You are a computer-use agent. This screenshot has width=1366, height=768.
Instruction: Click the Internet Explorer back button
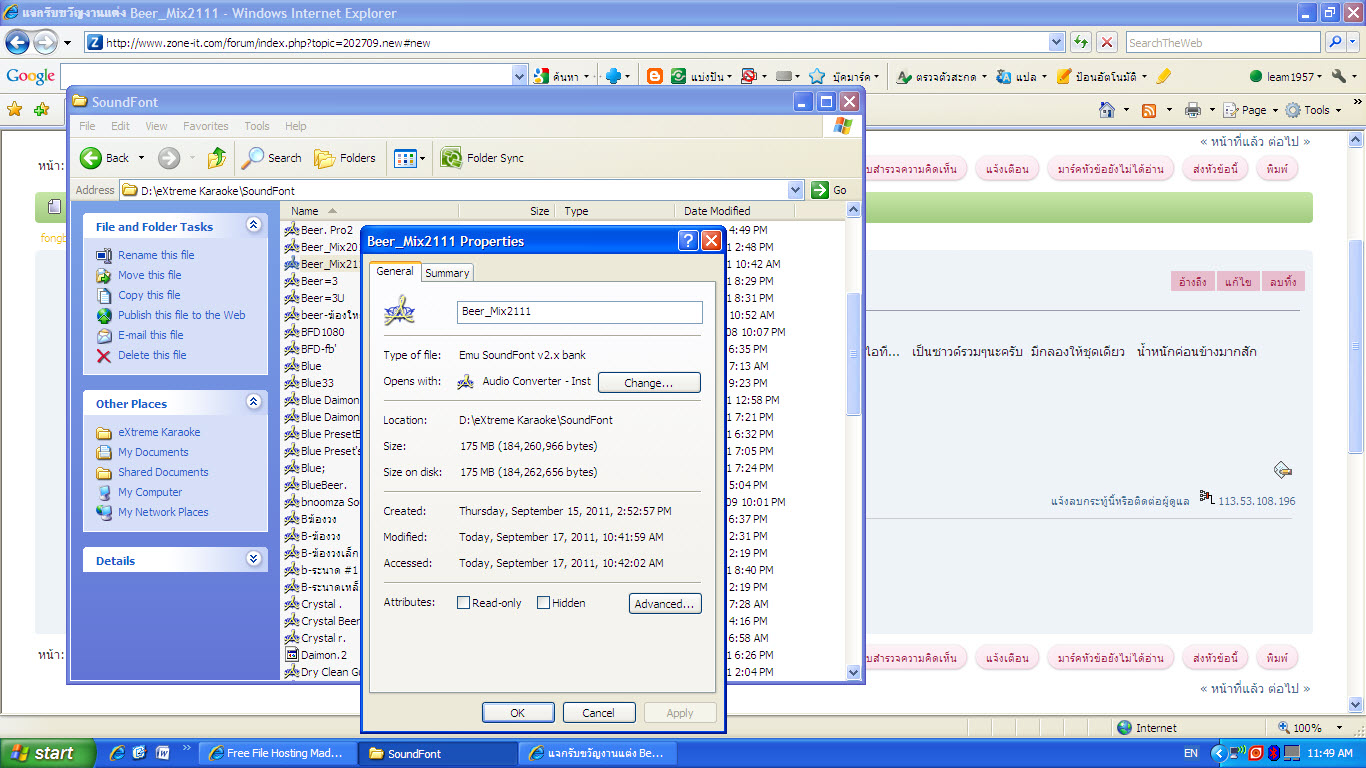tap(18, 42)
